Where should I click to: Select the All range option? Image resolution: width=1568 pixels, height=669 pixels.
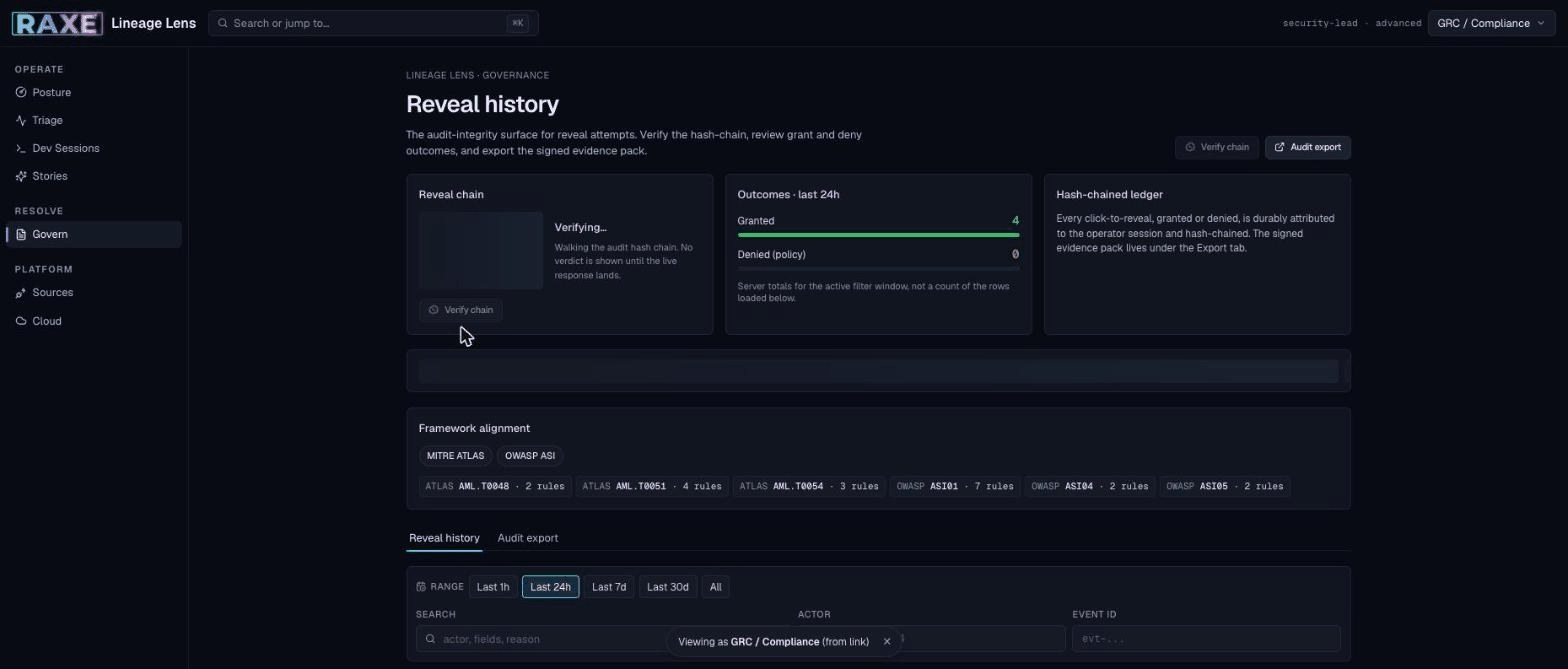(715, 587)
